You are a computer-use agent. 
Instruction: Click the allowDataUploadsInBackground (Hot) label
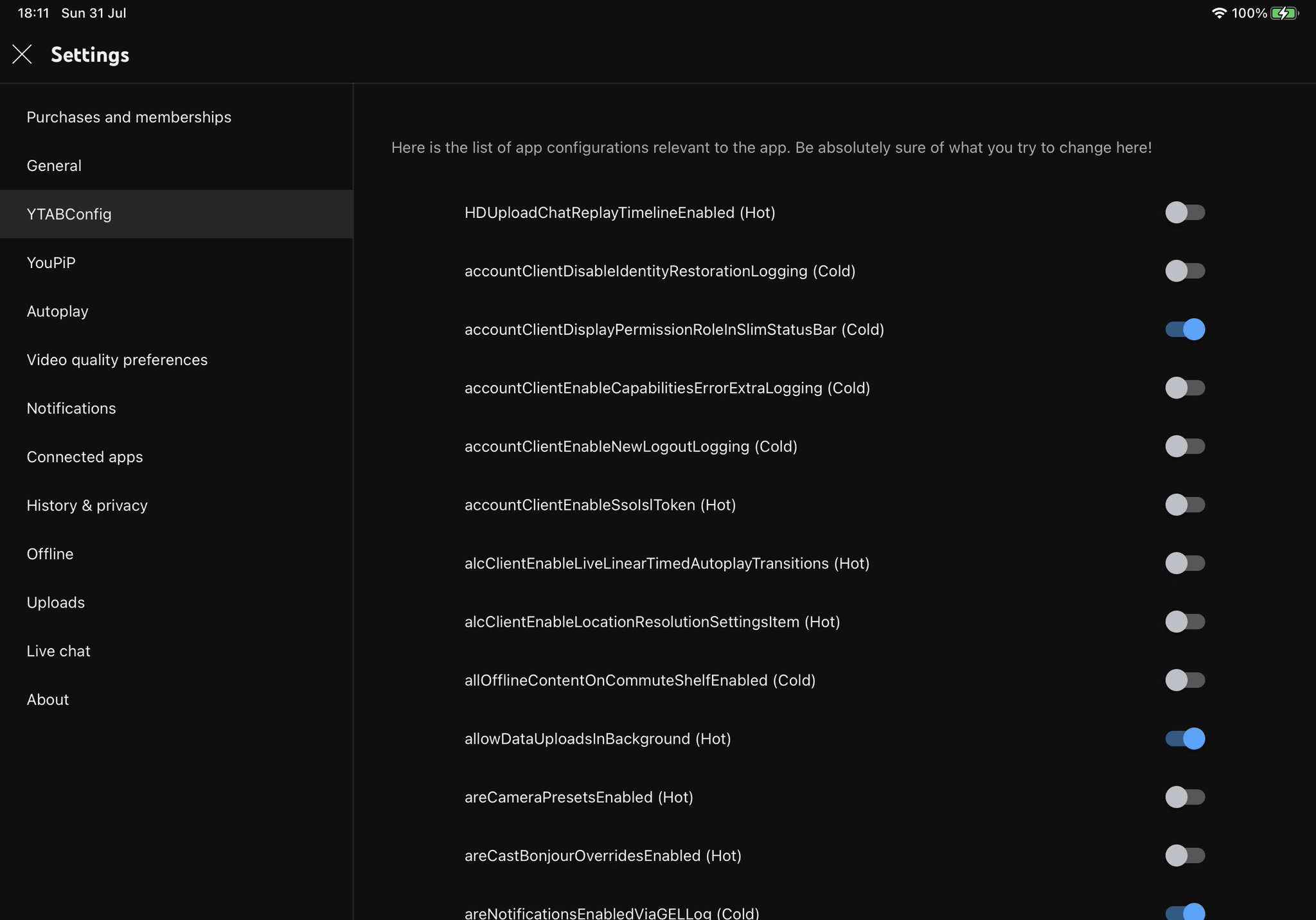[x=598, y=739]
